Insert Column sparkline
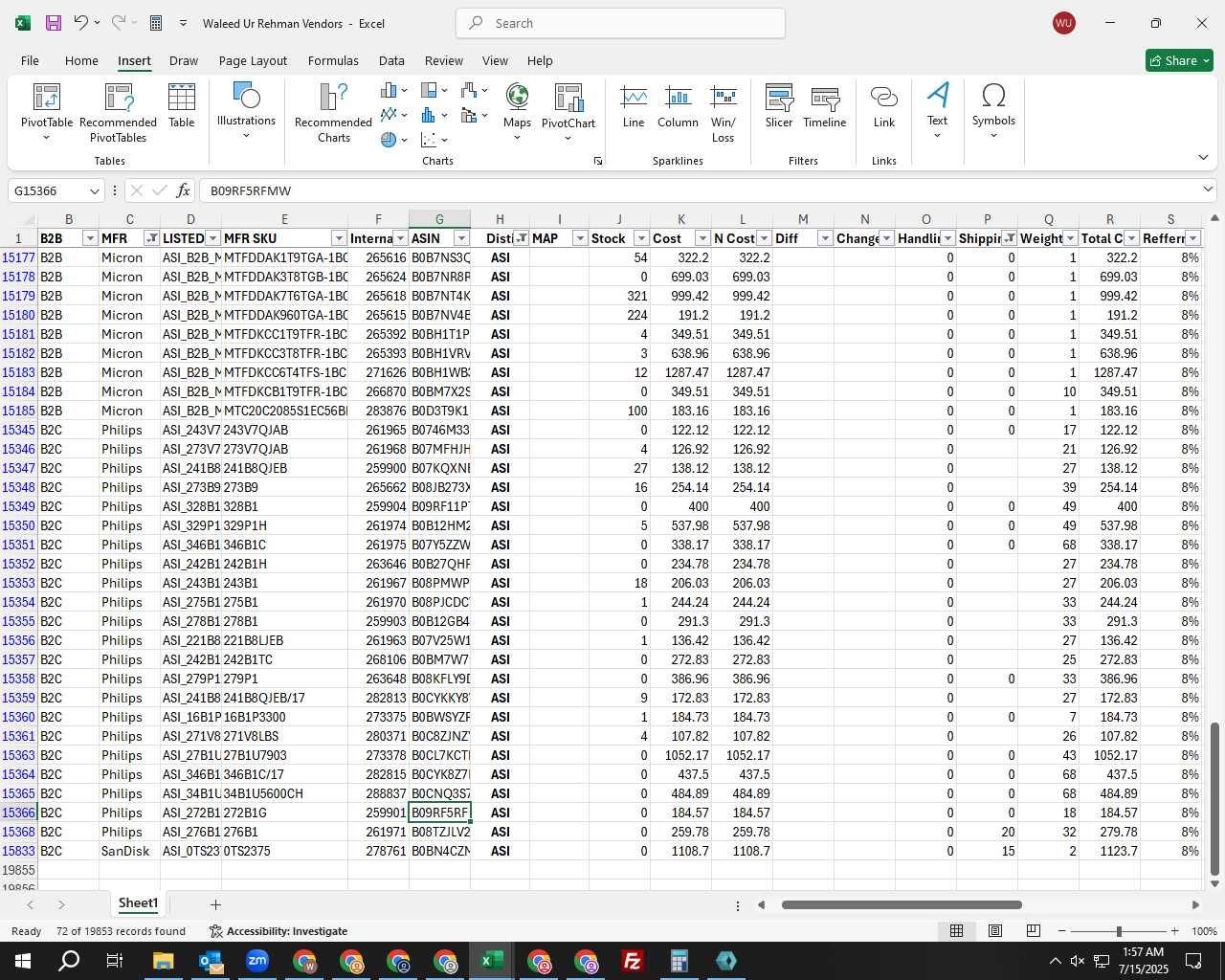The width and height of the screenshot is (1225, 980). [x=678, y=106]
